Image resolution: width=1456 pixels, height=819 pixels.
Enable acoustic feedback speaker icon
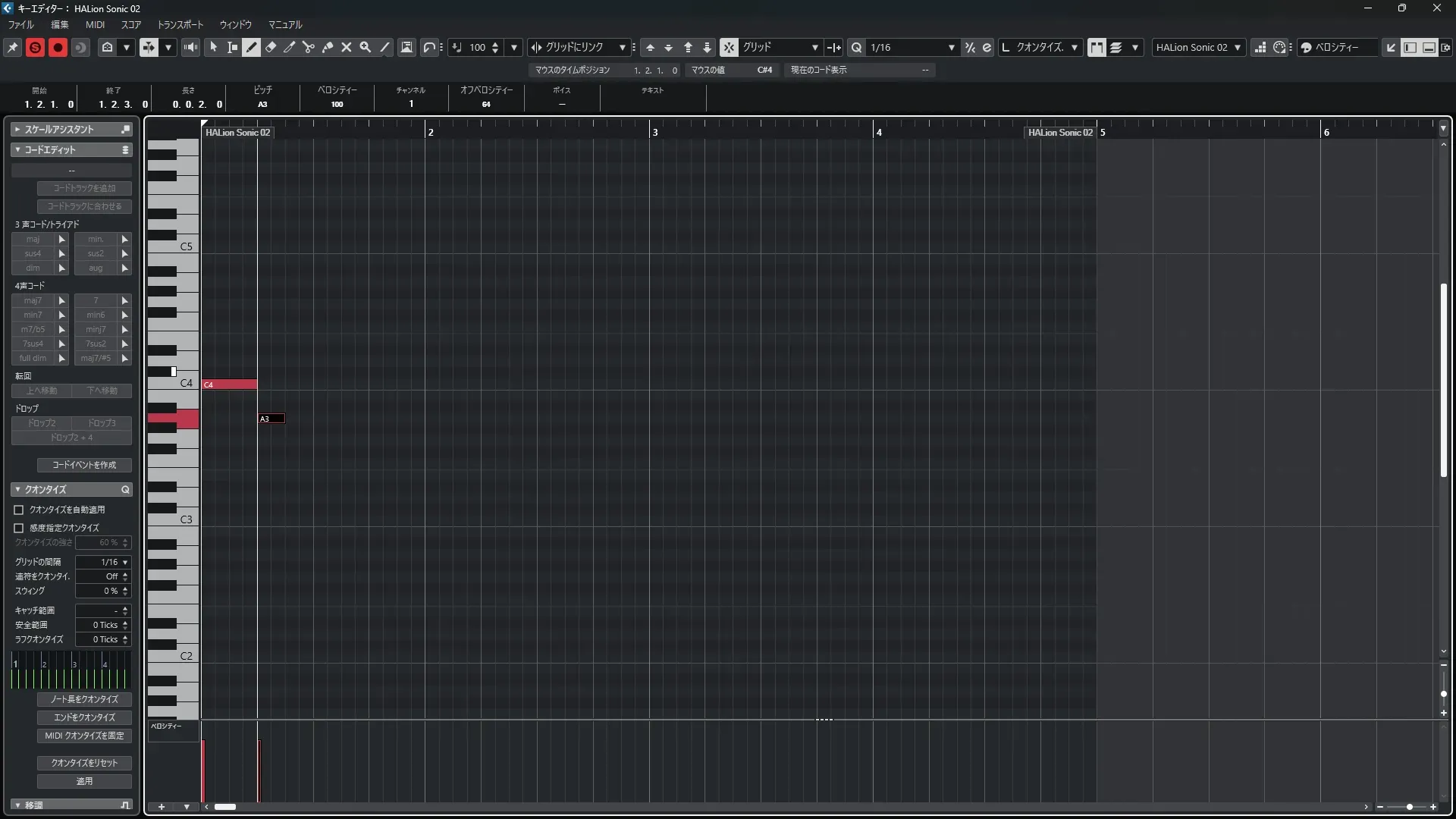190,47
